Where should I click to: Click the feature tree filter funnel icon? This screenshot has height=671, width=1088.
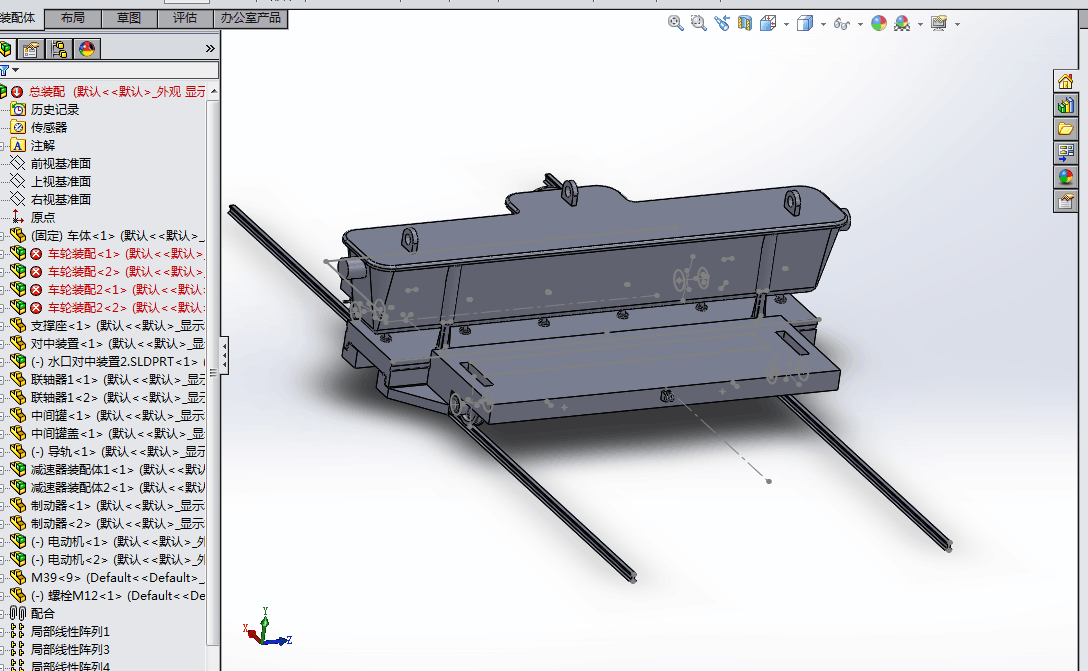4,70
